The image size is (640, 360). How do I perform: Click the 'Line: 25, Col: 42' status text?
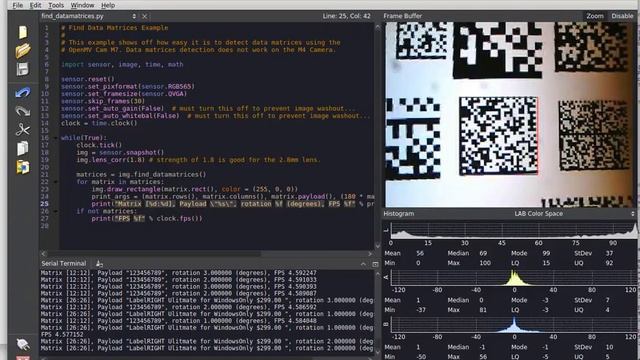pos(346,16)
